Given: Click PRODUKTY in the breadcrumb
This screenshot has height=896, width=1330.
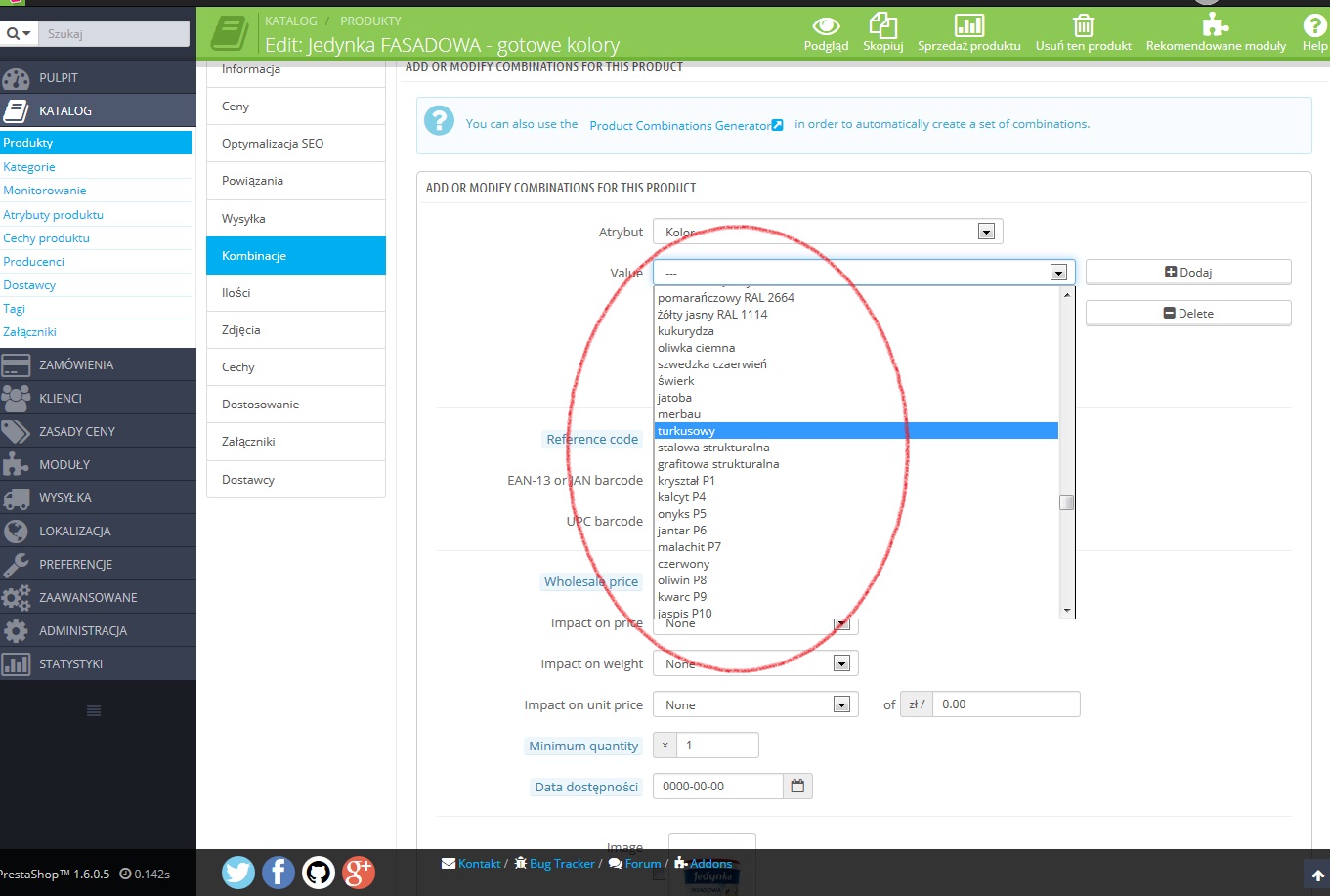Looking at the screenshot, I should point(370,21).
